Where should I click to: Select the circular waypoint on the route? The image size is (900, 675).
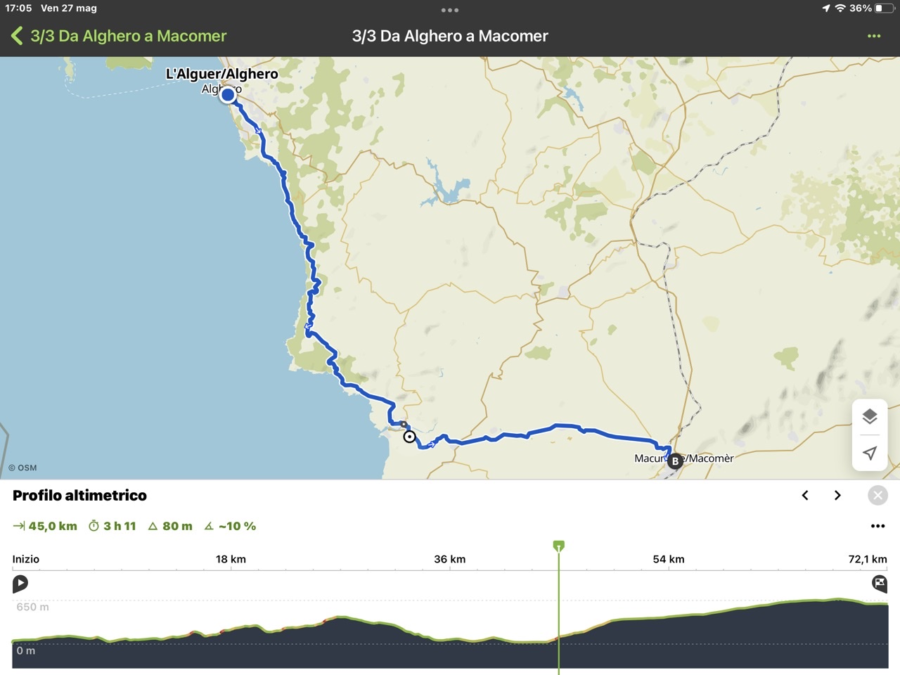click(409, 436)
